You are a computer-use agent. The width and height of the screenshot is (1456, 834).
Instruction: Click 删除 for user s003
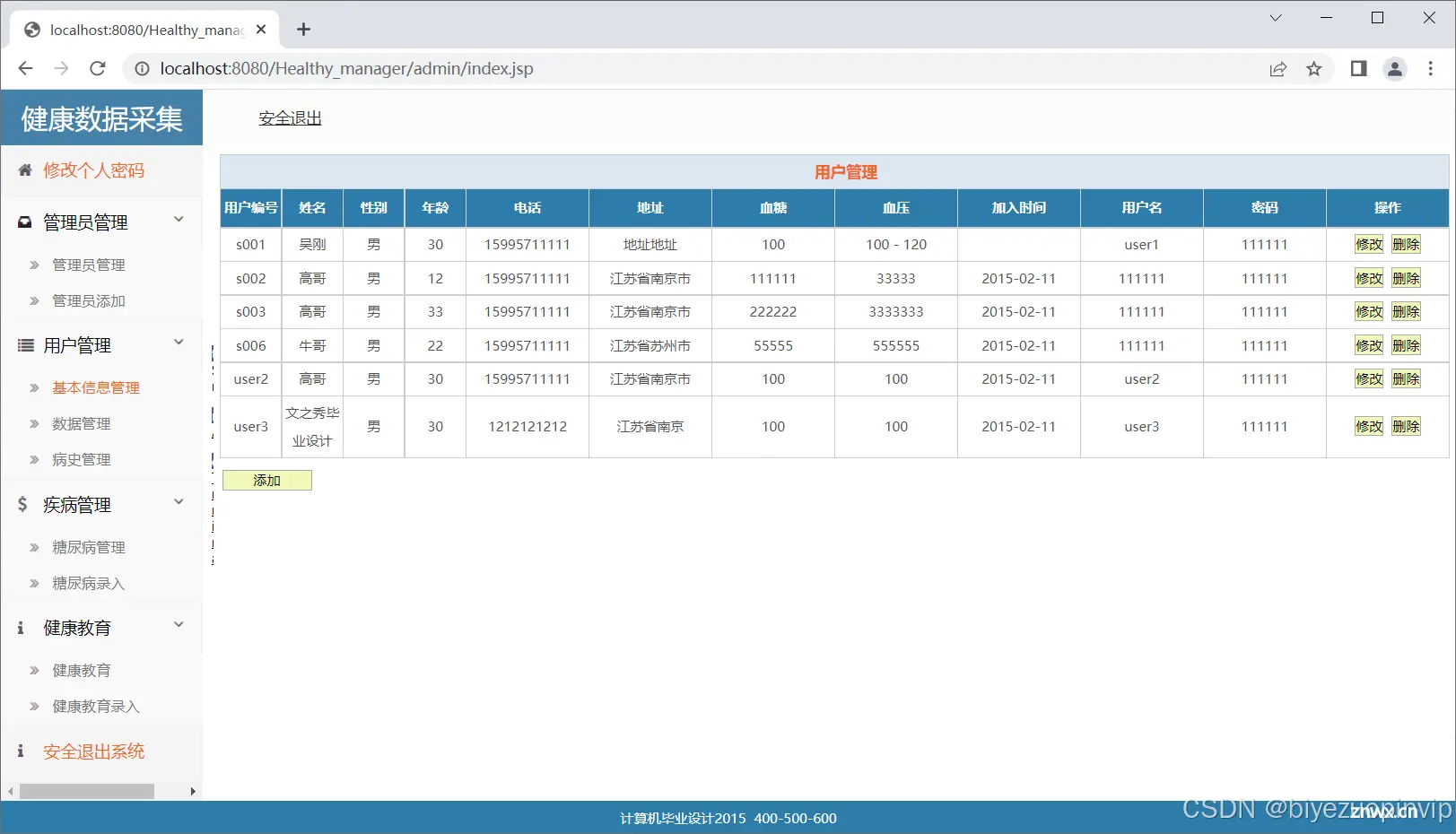click(x=1406, y=312)
